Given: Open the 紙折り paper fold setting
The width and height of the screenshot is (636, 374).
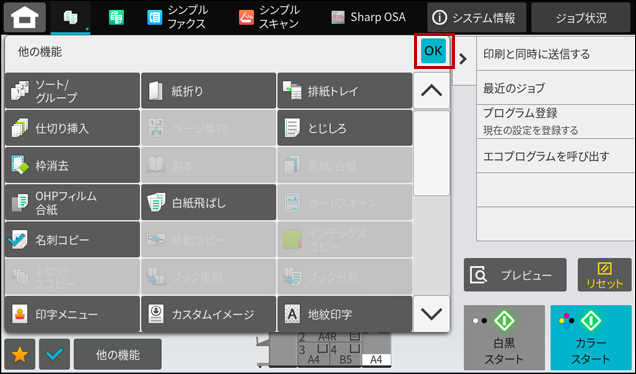Looking at the screenshot, I should pos(208,90).
